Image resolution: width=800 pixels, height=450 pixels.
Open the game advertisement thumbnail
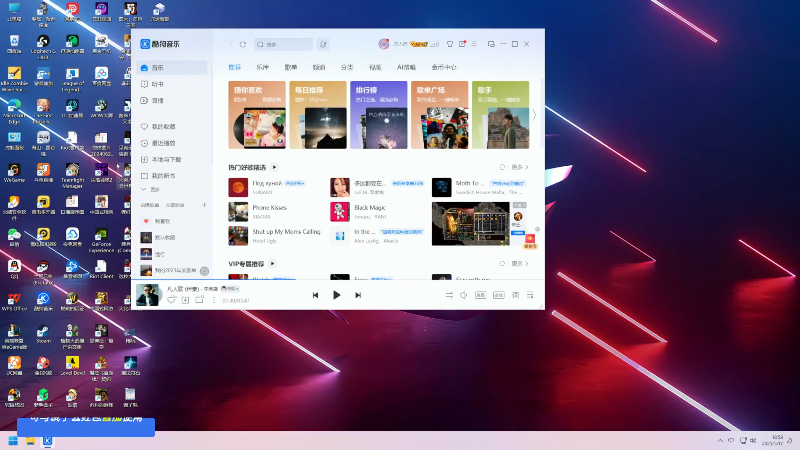point(470,223)
